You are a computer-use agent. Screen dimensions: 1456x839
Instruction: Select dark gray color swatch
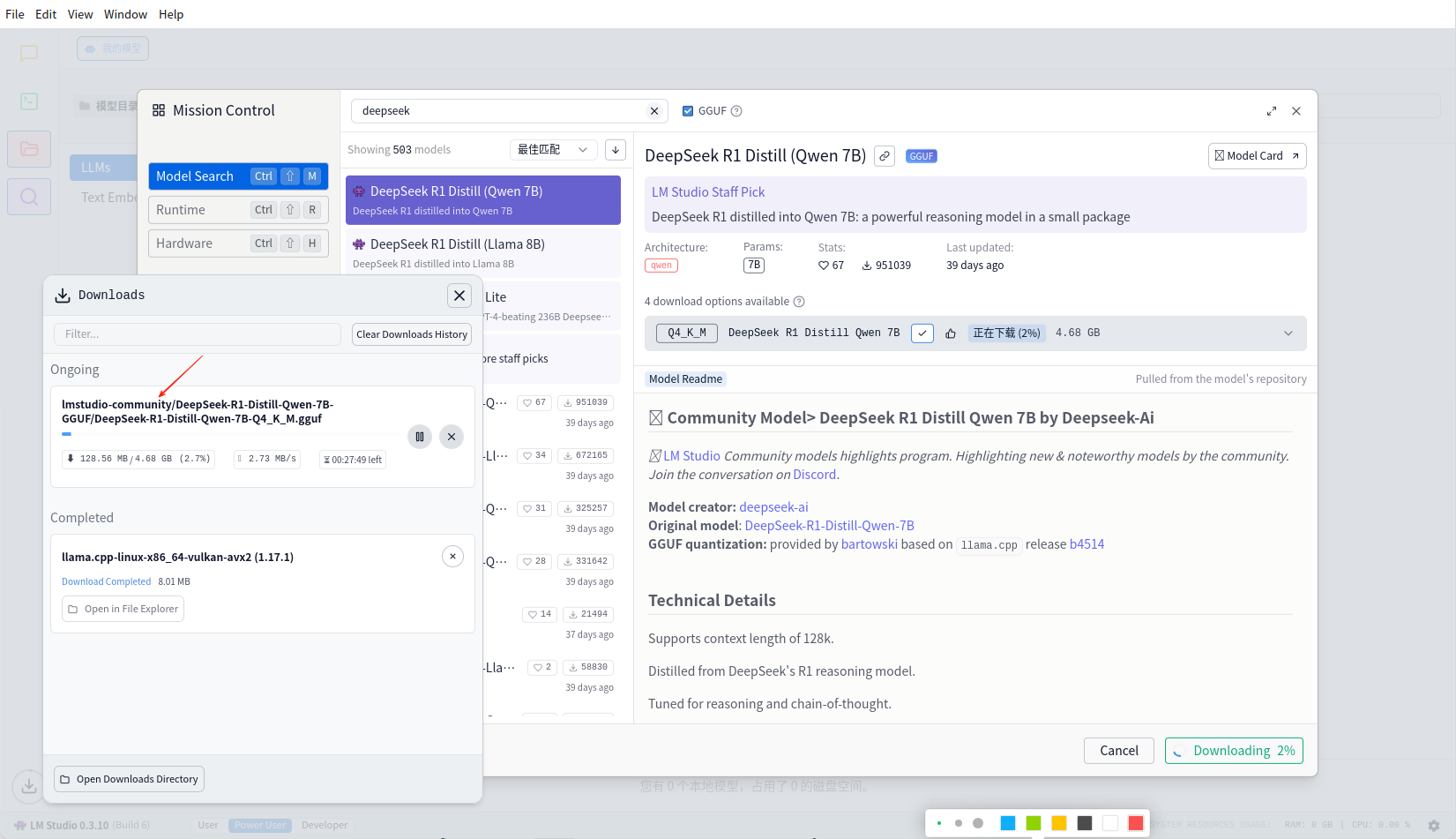1085,823
